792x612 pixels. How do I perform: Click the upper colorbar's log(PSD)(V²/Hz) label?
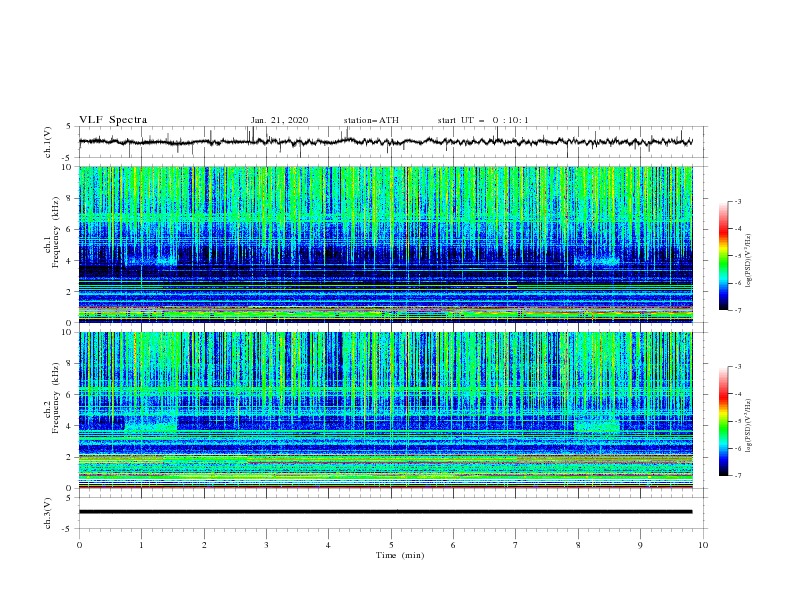point(749,261)
